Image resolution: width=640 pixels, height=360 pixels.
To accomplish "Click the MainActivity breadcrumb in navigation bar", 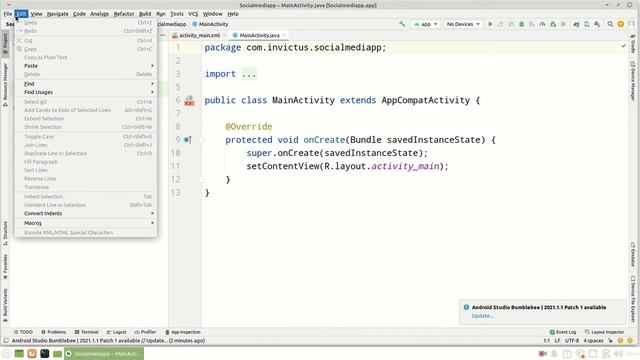I will click(210, 24).
